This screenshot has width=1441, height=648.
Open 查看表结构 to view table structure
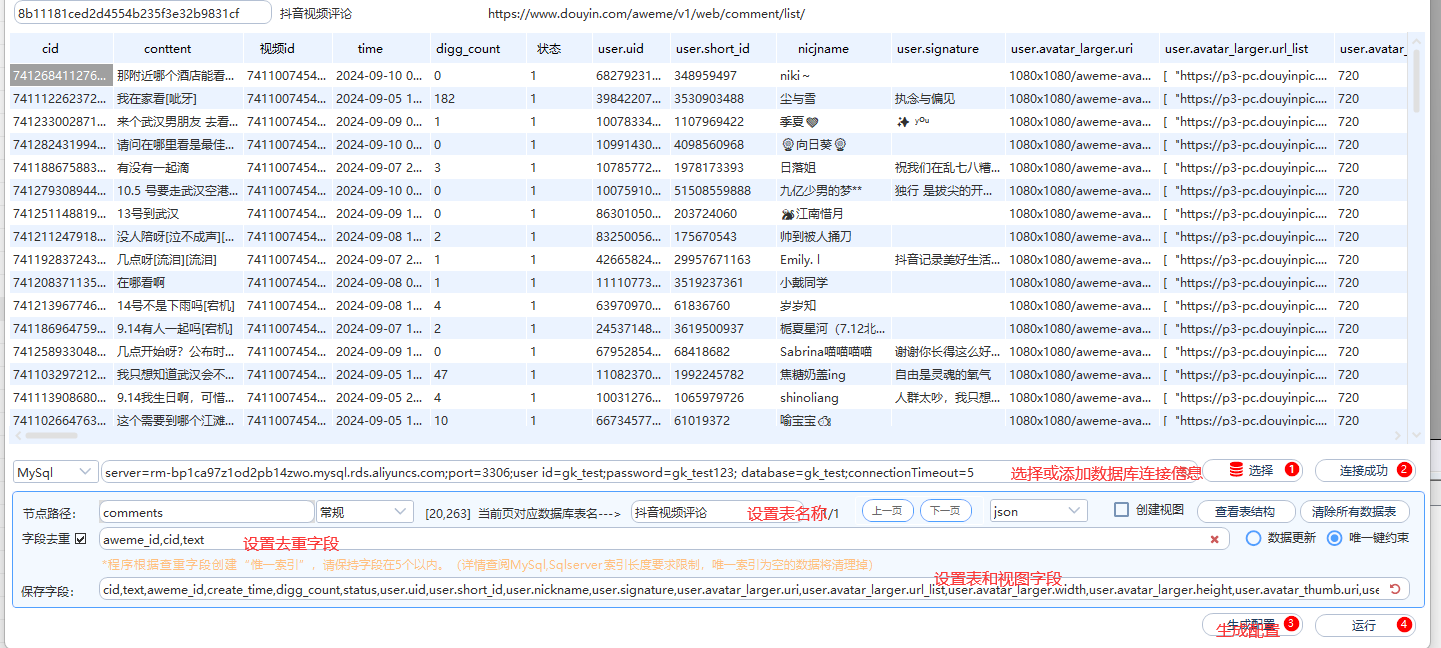pos(1246,511)
